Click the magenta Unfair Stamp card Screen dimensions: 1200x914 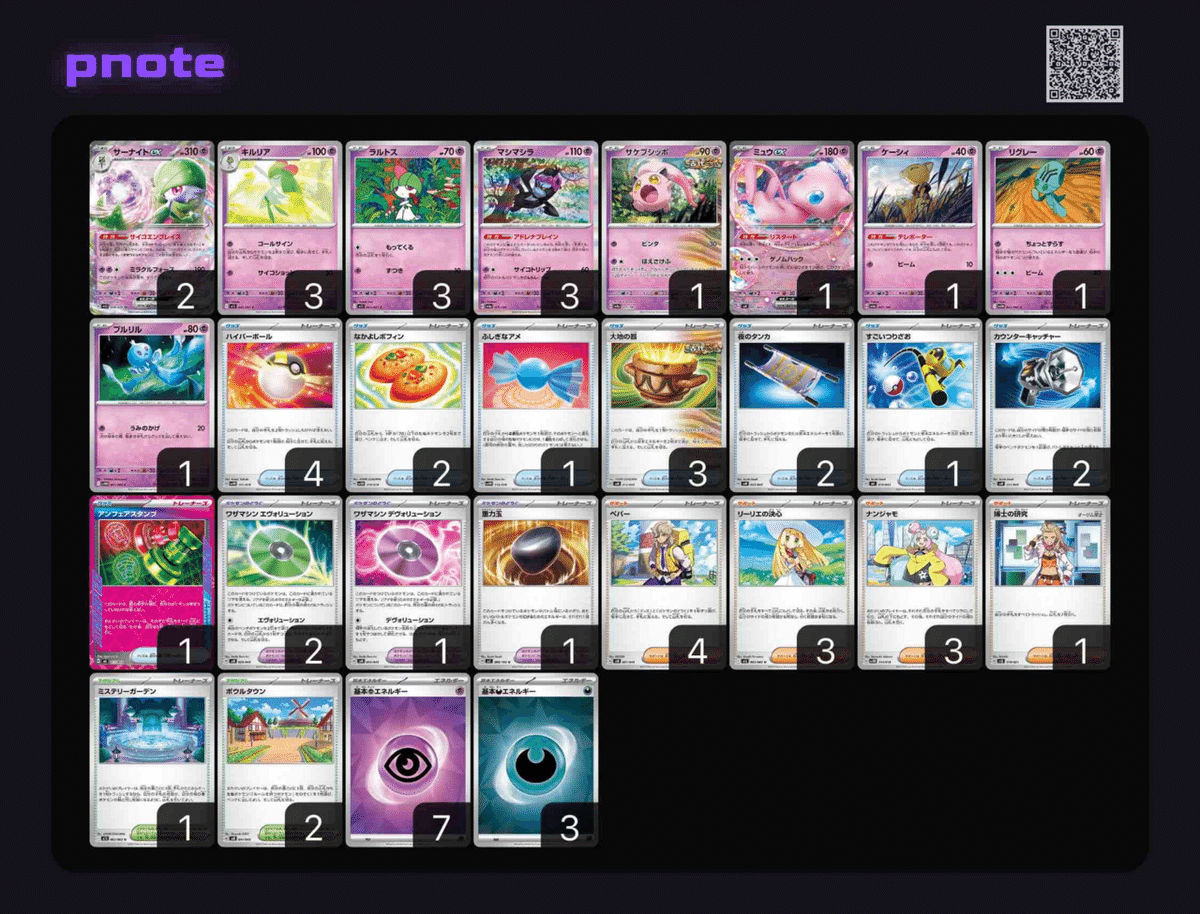point(152,583)
